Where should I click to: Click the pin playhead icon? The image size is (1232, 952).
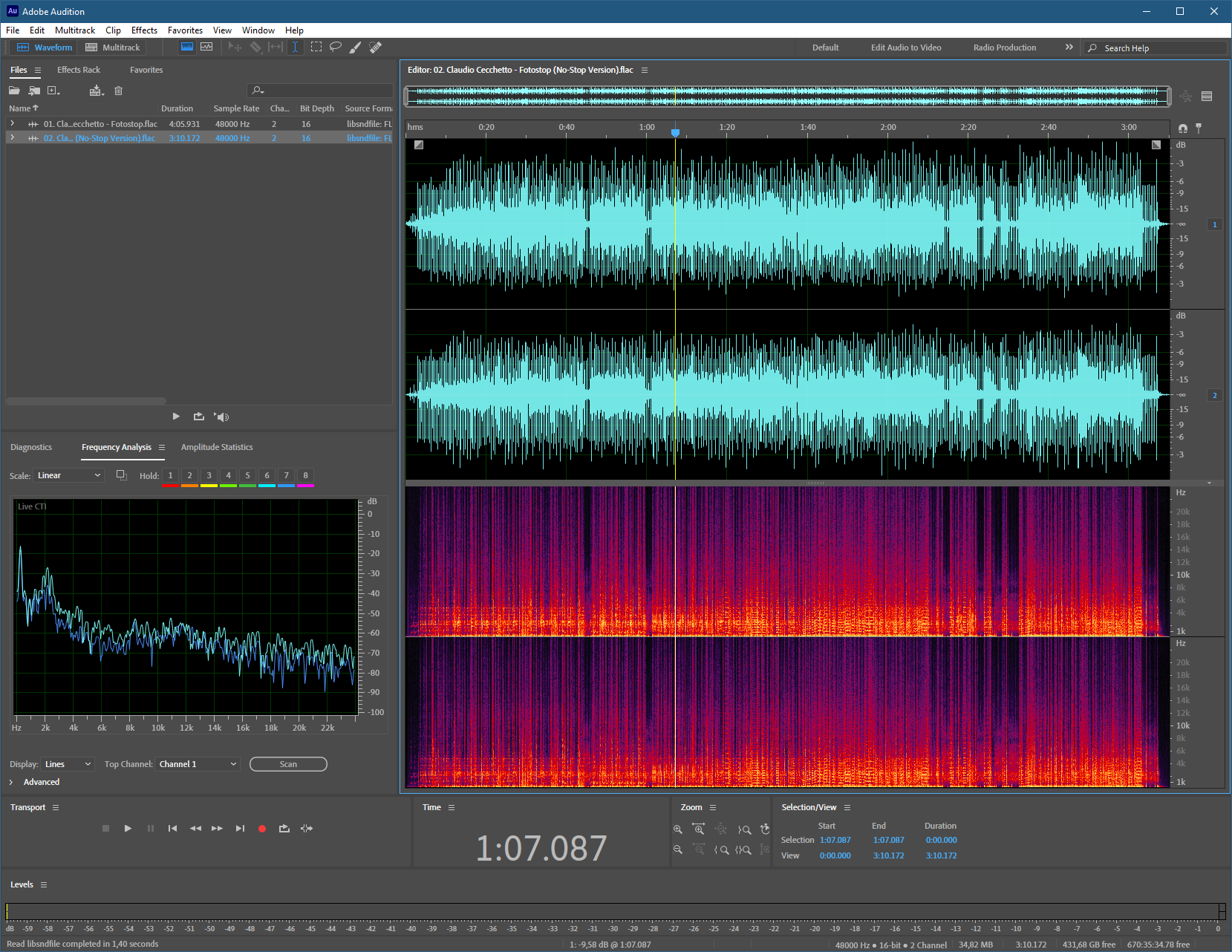[x=1199, y=128]
